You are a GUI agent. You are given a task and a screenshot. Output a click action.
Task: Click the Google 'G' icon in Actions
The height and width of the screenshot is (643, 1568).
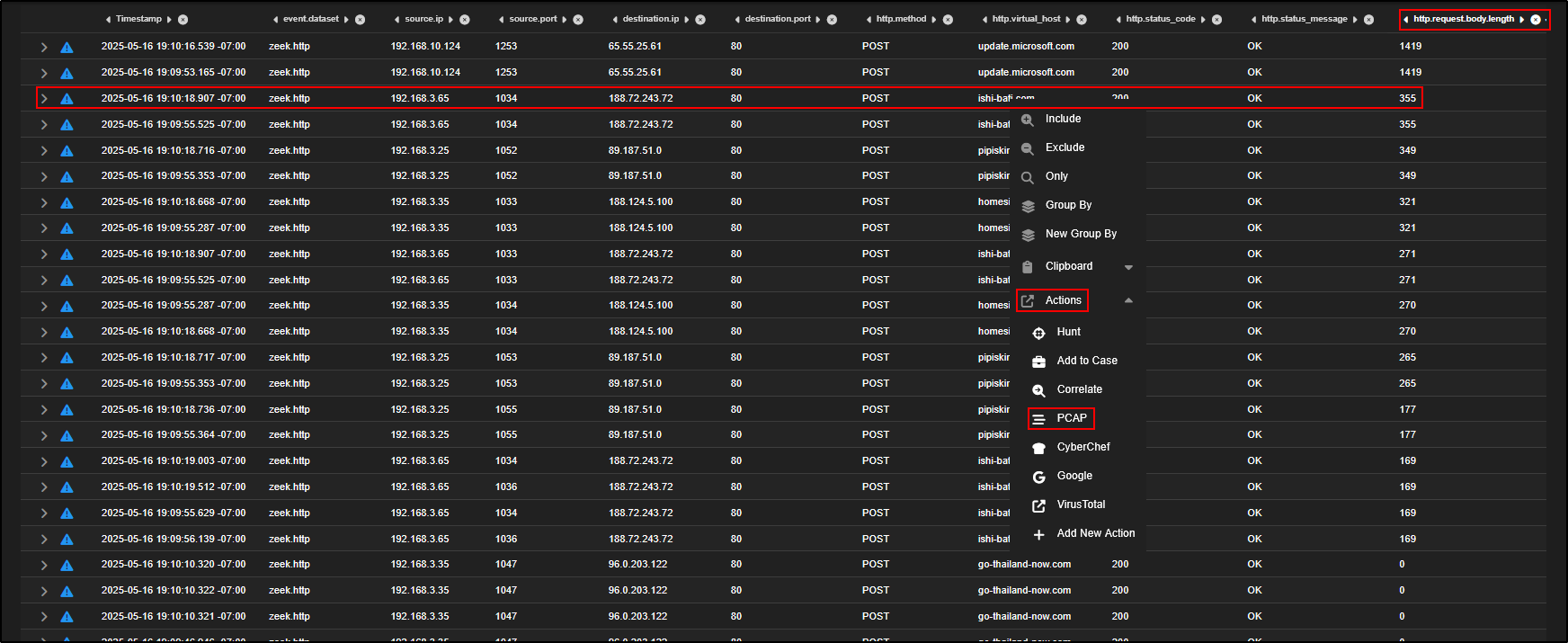1038,477
